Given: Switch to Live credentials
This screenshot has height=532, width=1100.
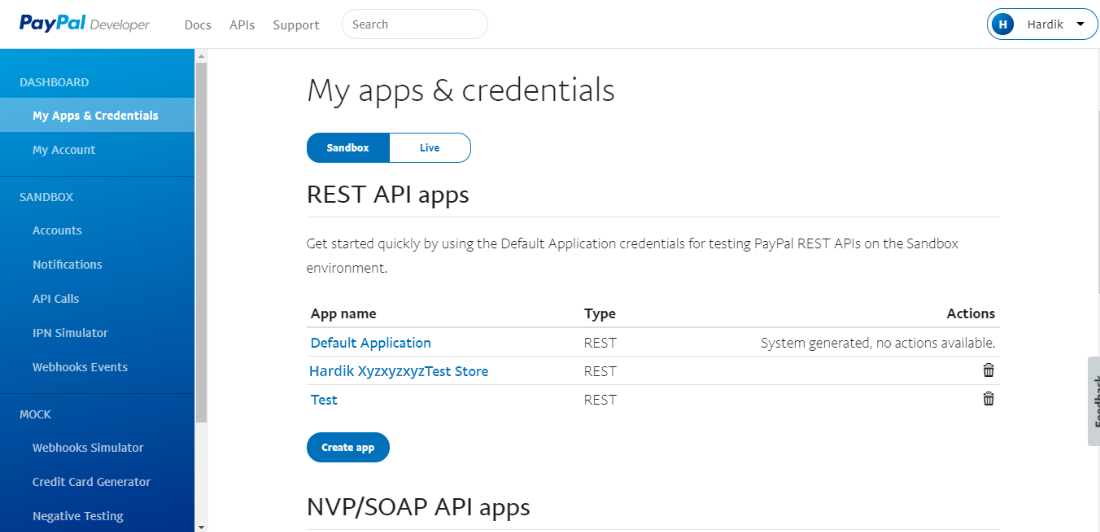Looking at the screenshot, I should coord(429,148).
